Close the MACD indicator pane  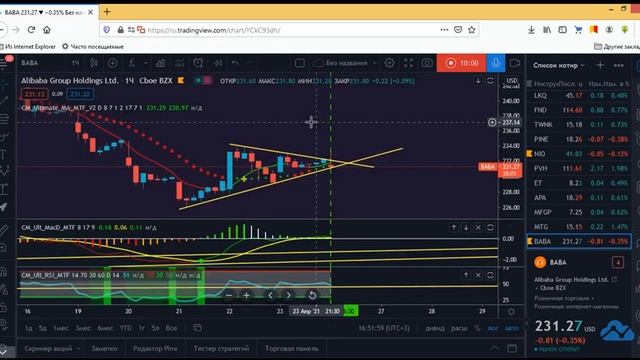[478, 227]
